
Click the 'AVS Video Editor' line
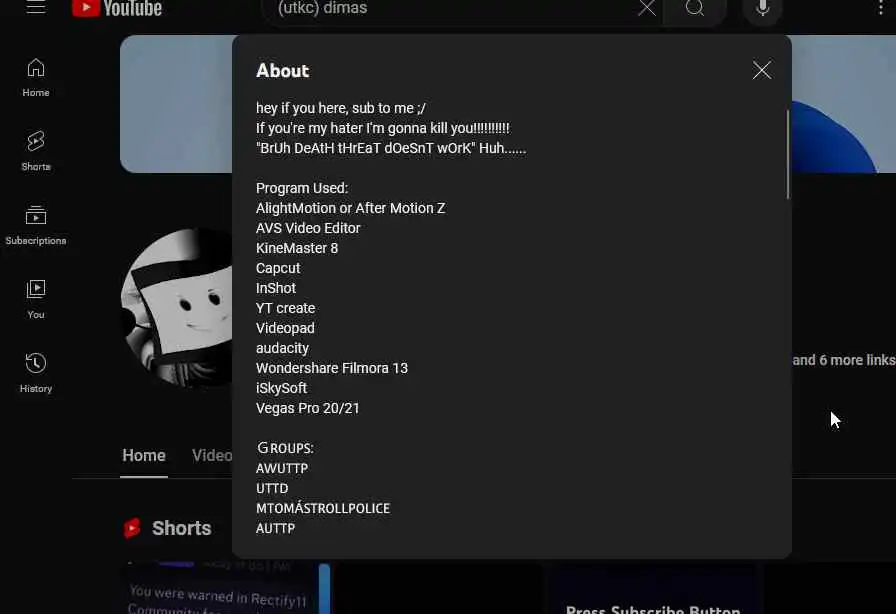click(x=308, y=228)
